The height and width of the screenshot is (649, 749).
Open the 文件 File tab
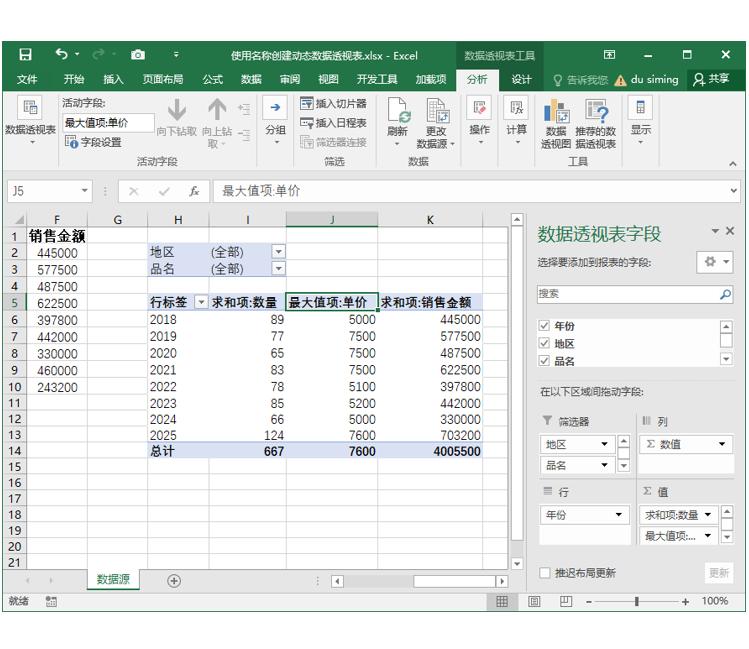27,79
